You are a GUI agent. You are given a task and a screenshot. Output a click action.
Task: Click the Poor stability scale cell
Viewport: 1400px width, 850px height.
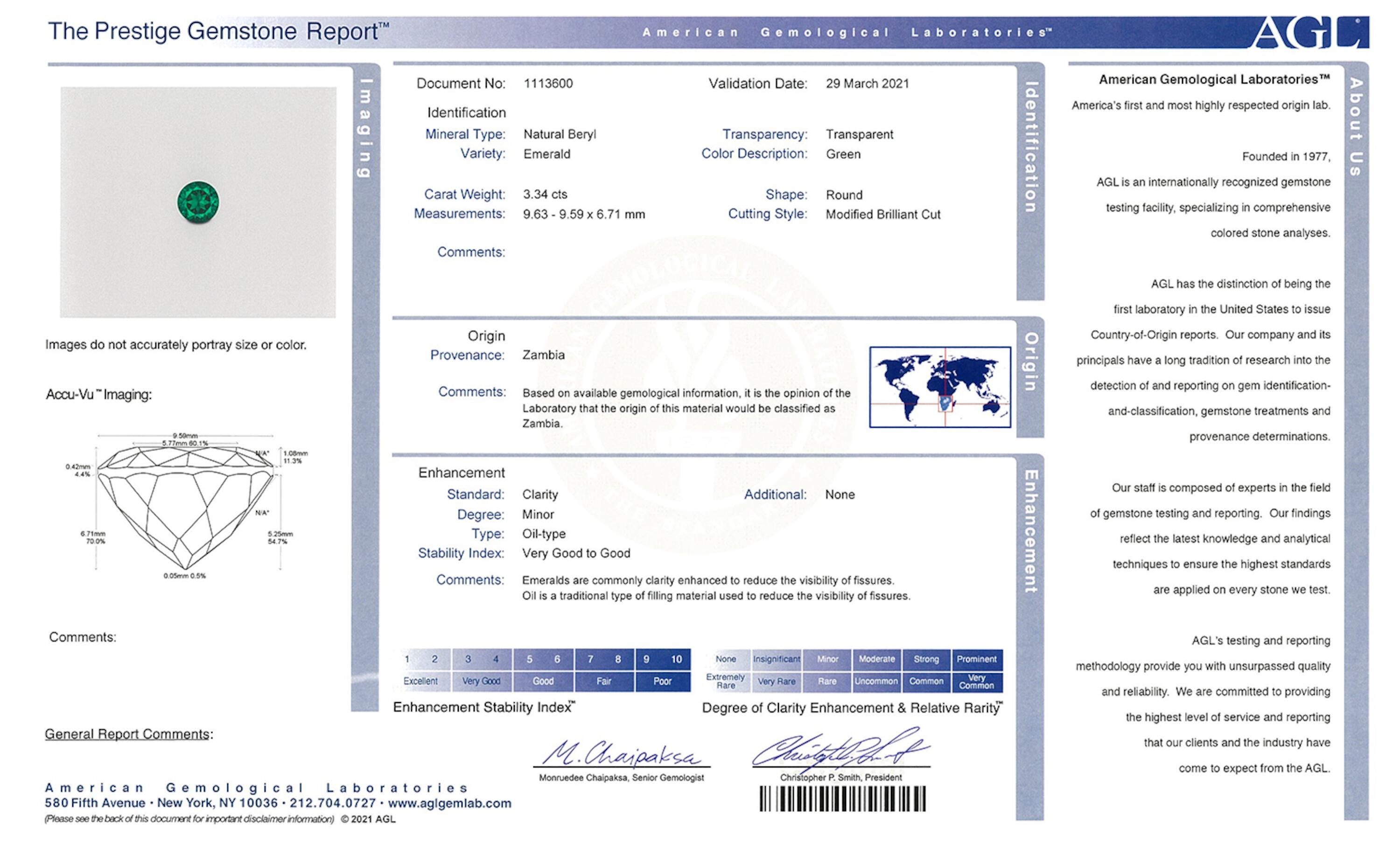[663, 681]
